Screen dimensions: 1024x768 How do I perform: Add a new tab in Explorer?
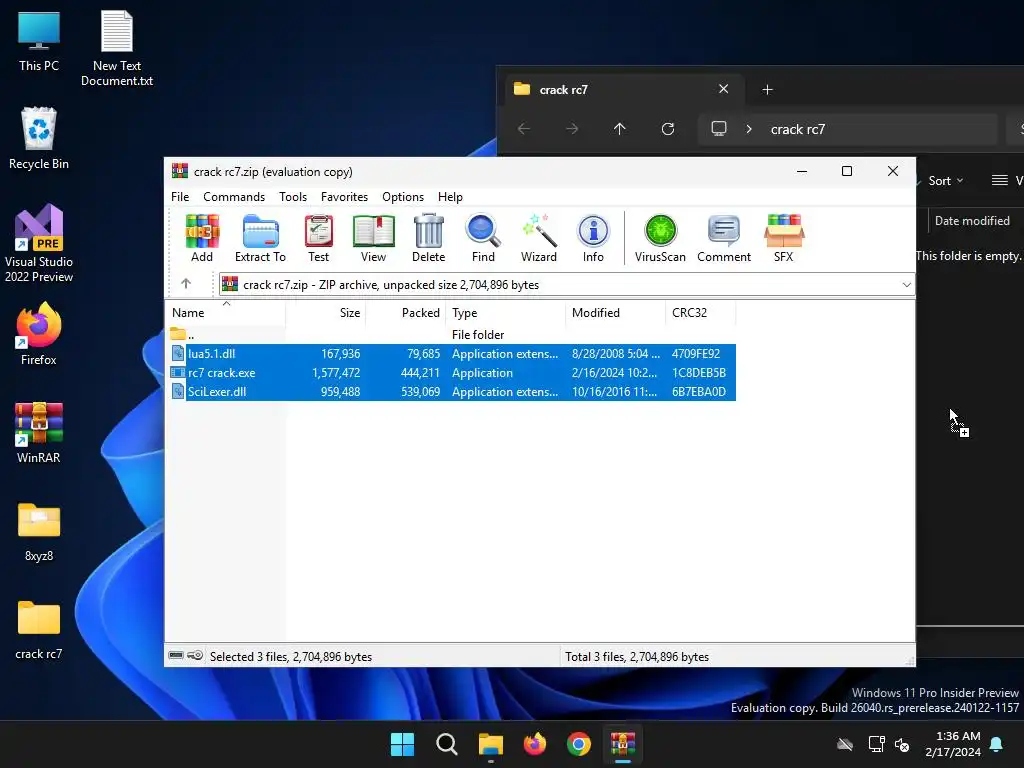pos(767,89)
